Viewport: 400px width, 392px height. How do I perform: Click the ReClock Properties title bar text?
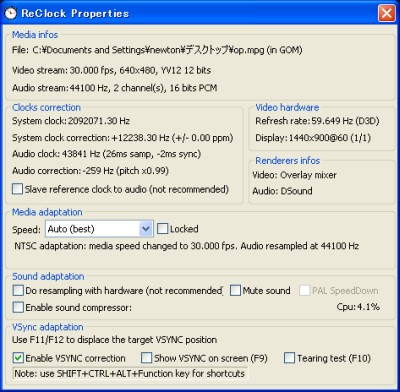[x=75, y=13]
